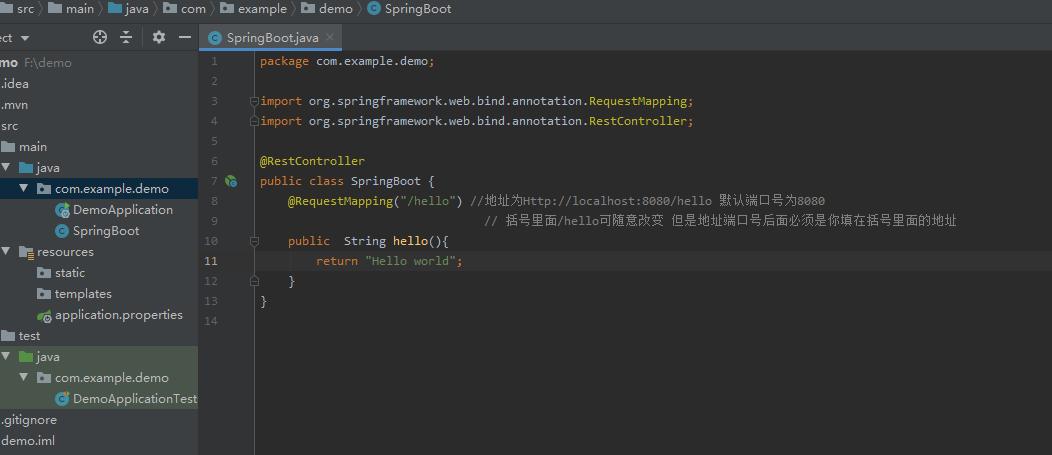
Task: Open project panel settings gear
Action: [x=158, y=38]
